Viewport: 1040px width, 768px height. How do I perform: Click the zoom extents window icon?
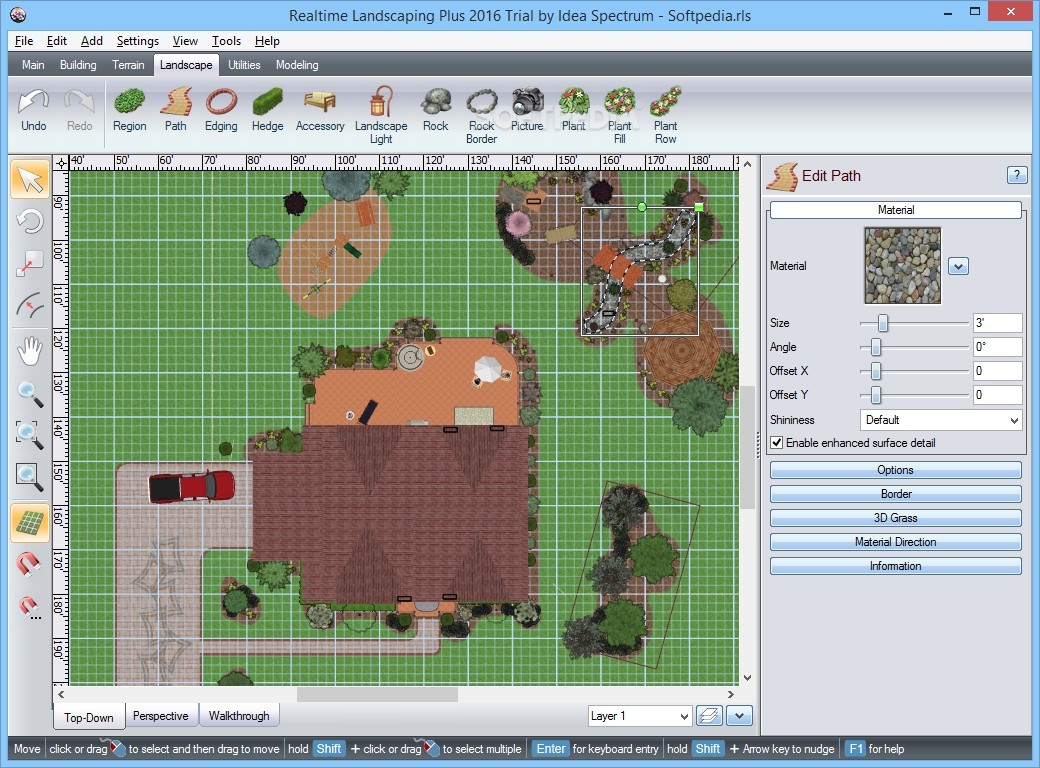click(30, 477)
